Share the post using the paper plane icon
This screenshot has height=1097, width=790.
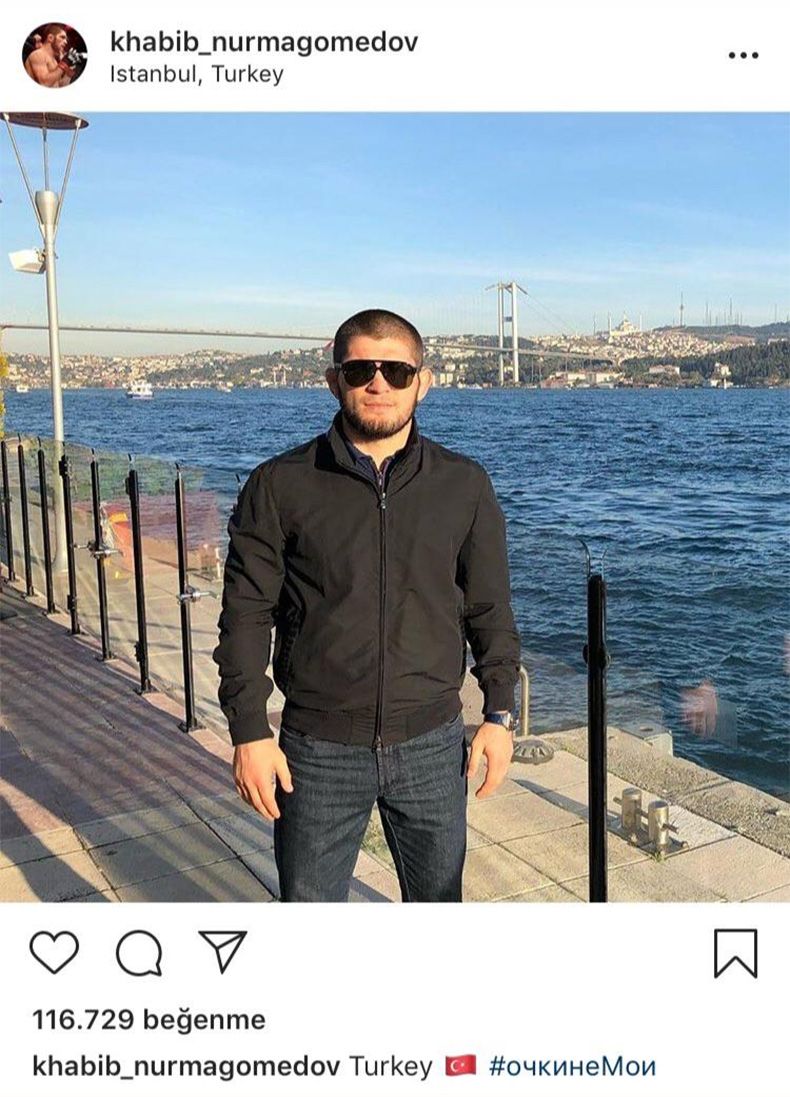[223, 951]
